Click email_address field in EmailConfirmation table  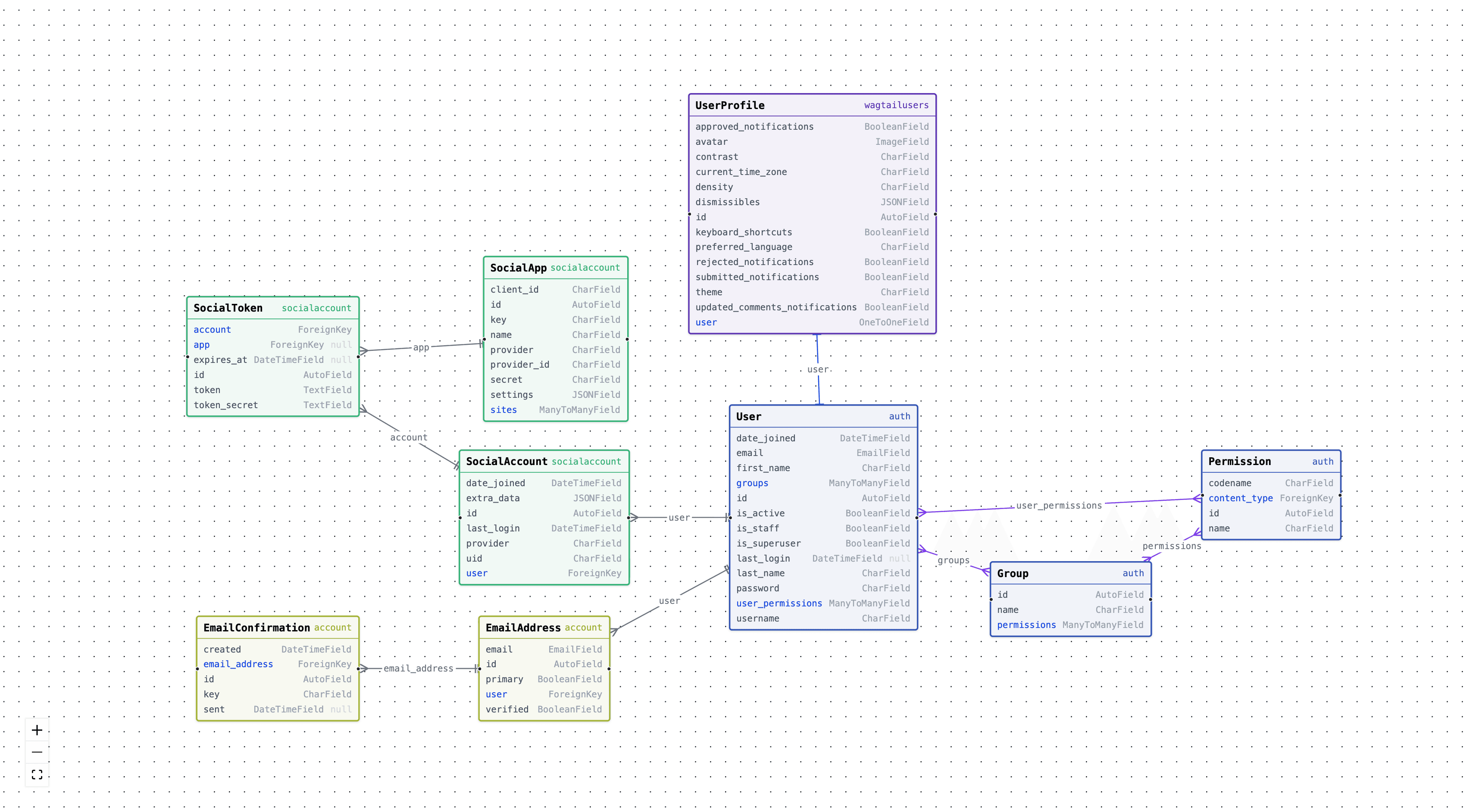point(238,664)
